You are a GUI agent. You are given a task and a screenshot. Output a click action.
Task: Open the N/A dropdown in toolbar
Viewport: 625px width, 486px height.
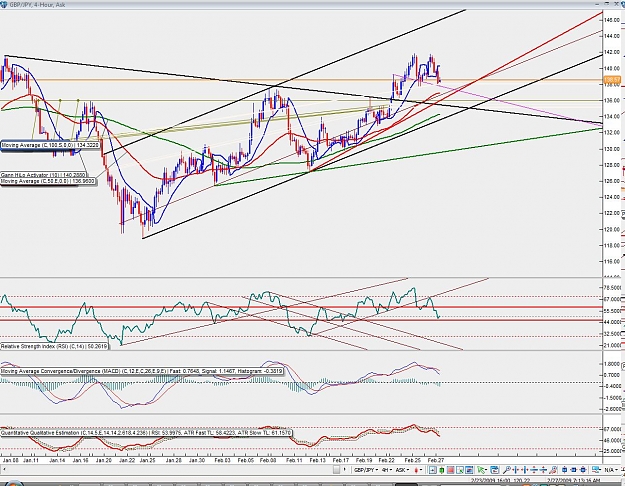tap(610, 470)
